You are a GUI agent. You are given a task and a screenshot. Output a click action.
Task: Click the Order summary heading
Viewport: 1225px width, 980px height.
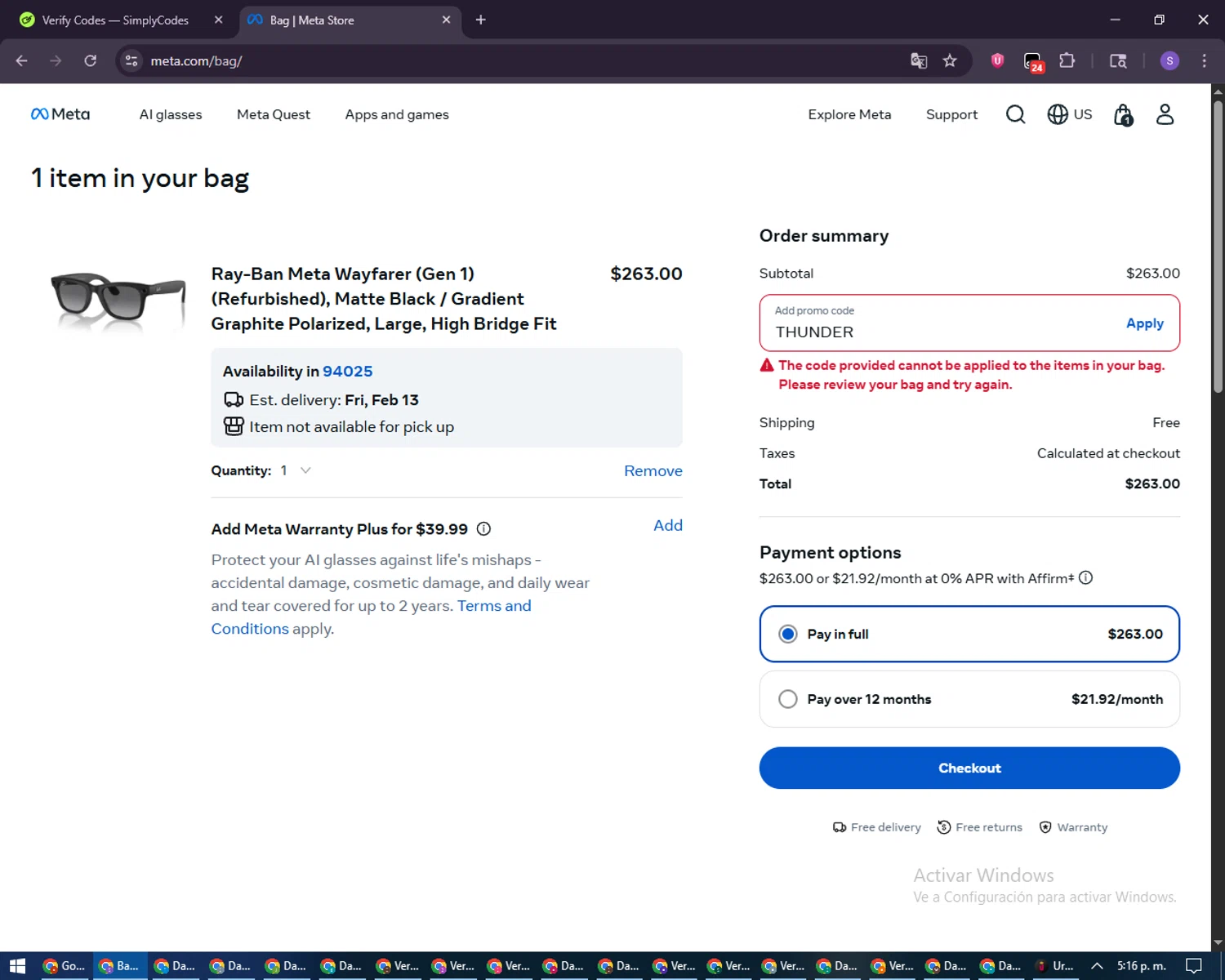824,236
